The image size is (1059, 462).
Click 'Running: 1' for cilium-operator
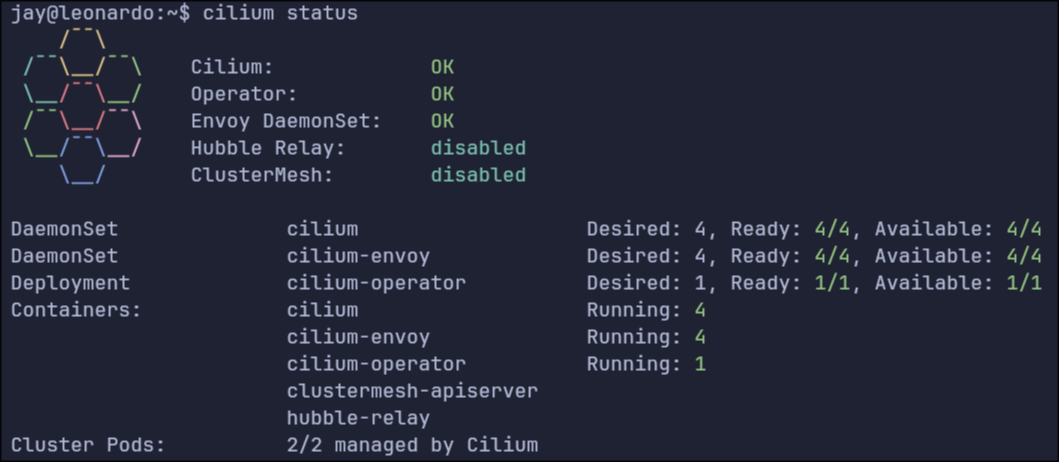[646, 364]
